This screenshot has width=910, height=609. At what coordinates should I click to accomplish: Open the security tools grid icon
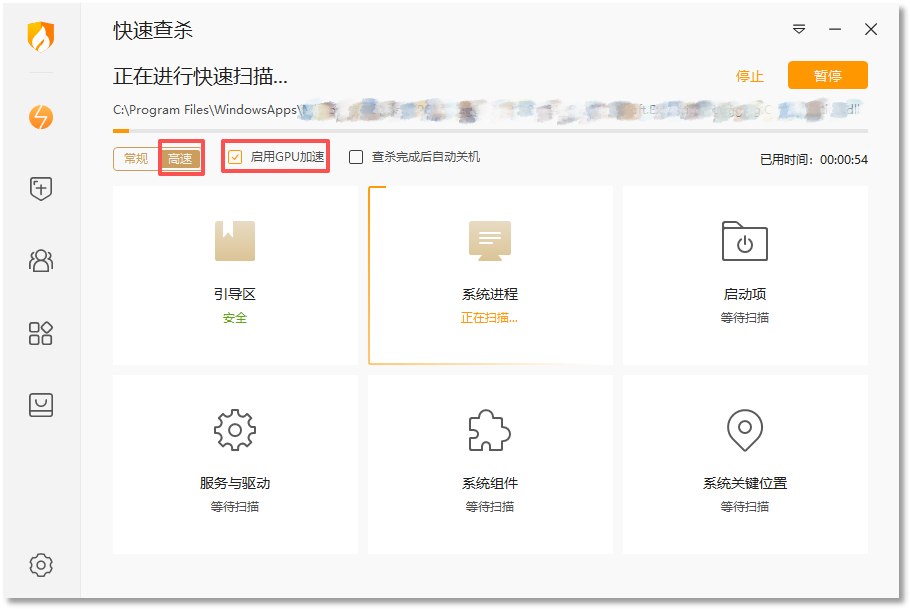pos(41,333)
